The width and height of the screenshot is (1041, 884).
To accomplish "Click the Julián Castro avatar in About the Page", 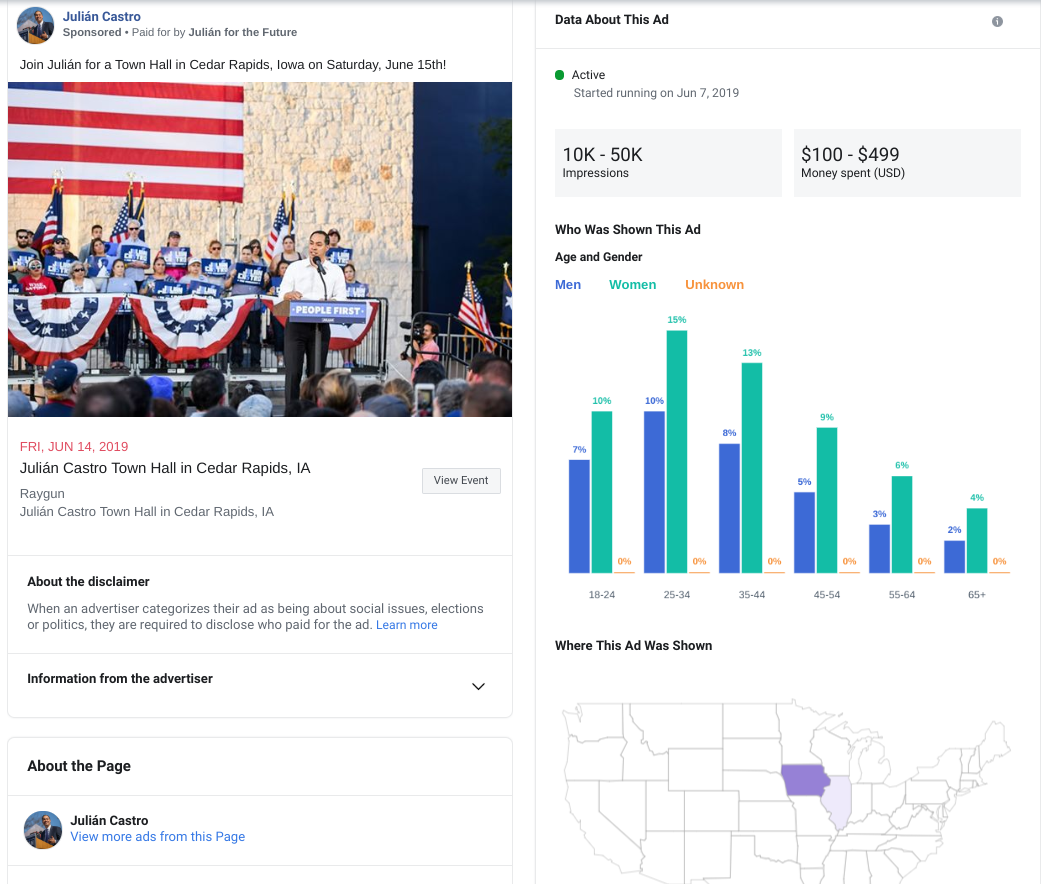I will (42, 829).
